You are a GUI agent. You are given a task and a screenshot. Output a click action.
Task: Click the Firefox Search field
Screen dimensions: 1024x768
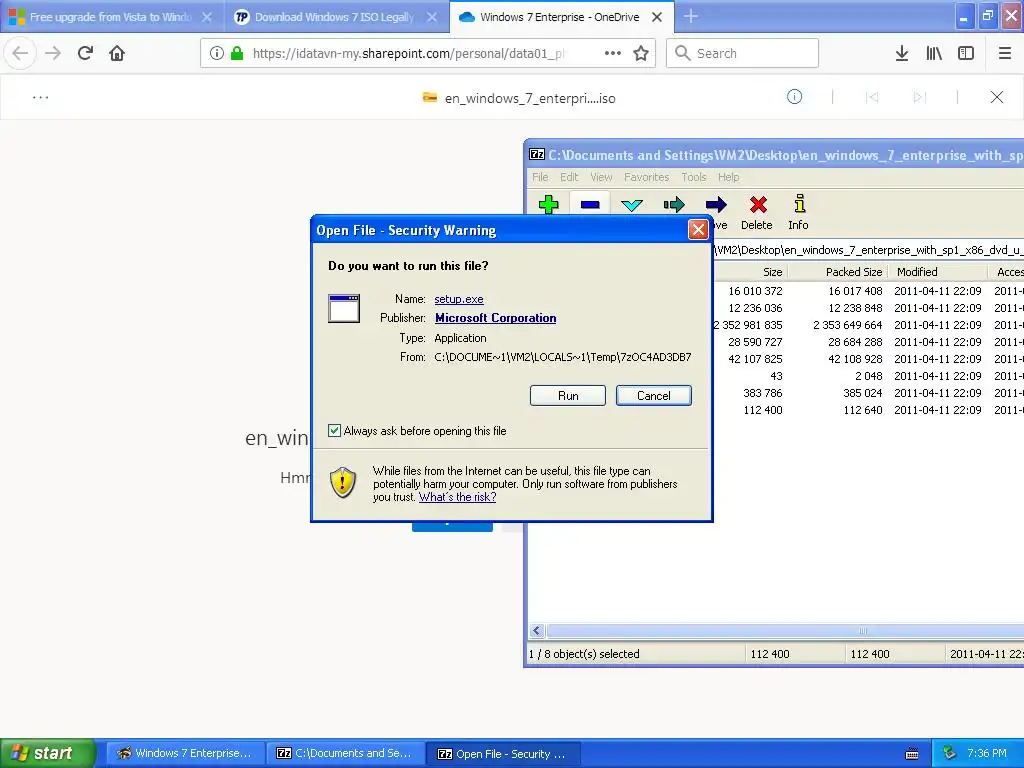[x=742, y=53]
